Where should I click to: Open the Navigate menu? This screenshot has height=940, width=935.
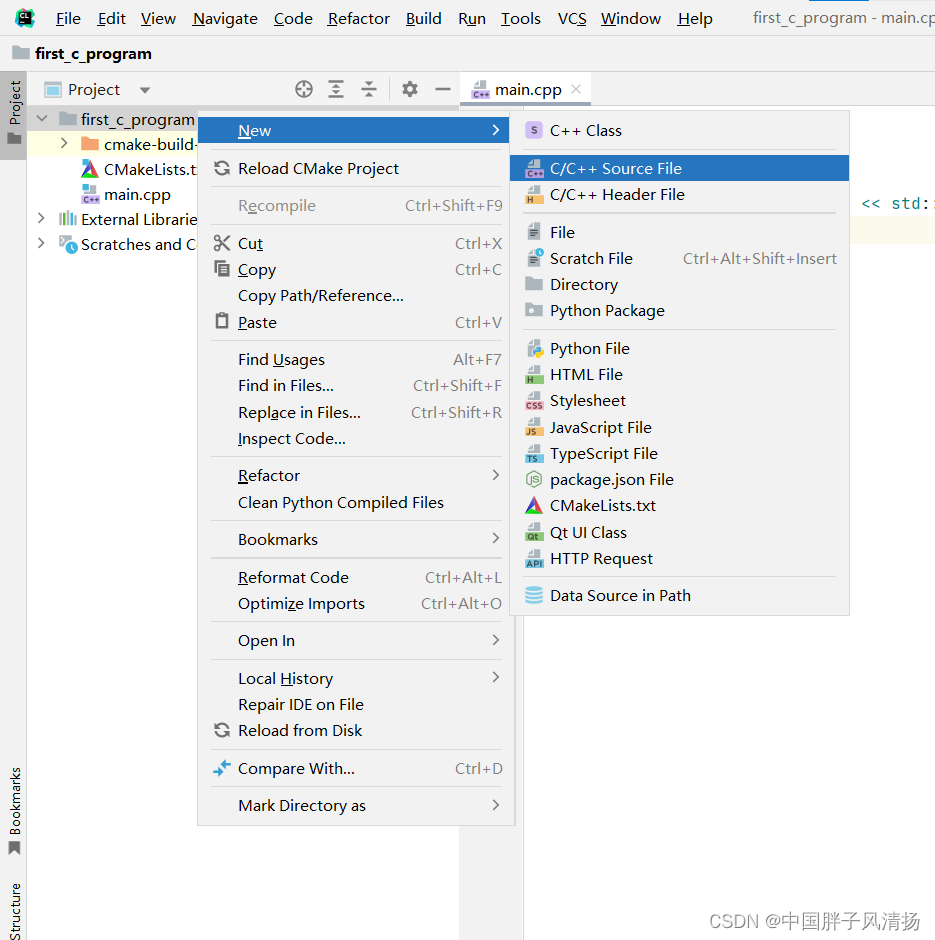[x=225, y=19]
